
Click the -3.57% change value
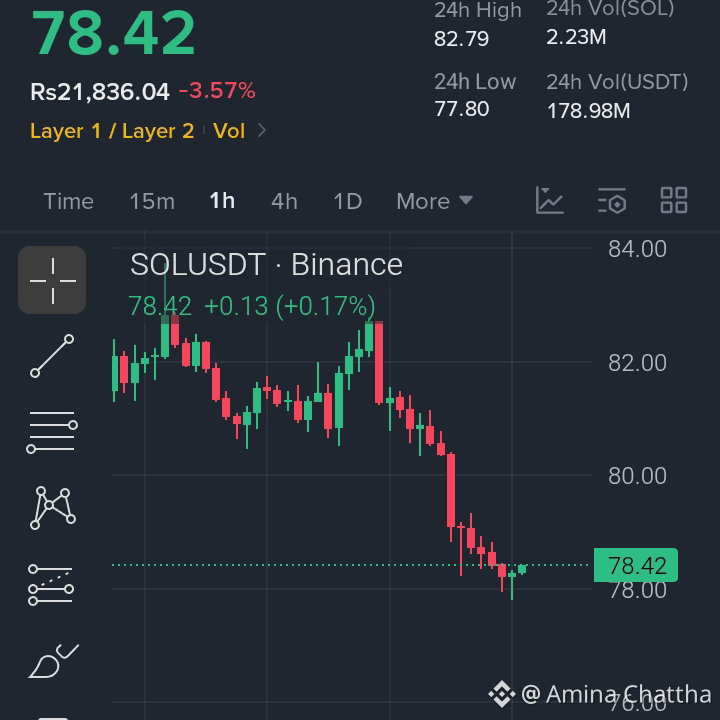coord(217,90)
